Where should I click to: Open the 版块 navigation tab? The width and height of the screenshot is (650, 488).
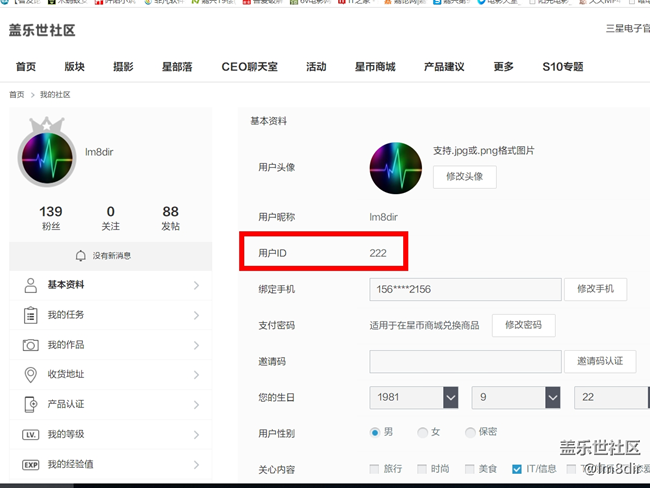pos(75,67)
